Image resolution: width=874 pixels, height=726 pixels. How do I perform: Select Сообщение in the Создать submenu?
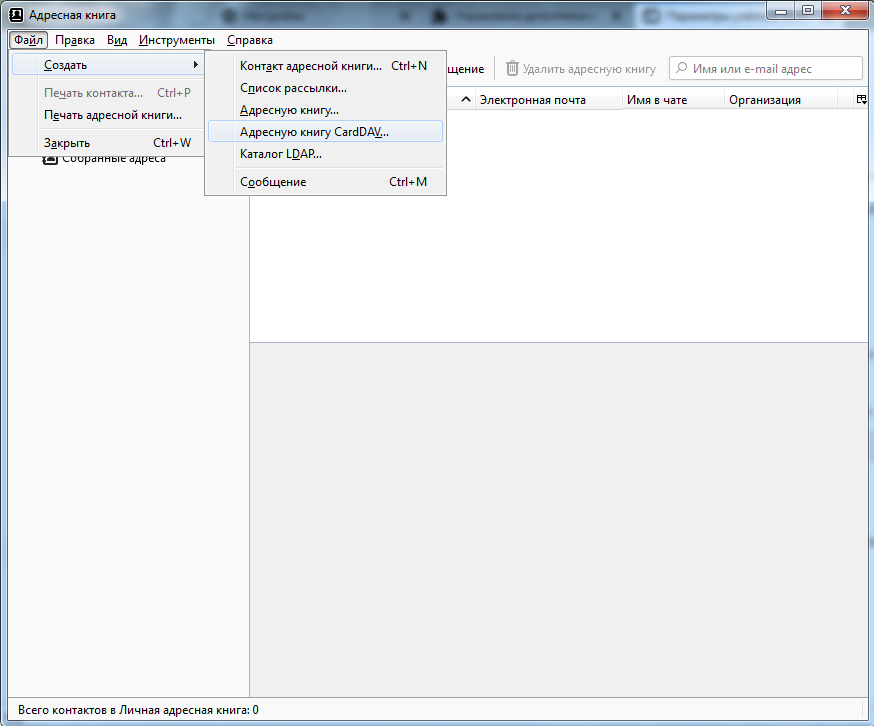pos(273,182)
